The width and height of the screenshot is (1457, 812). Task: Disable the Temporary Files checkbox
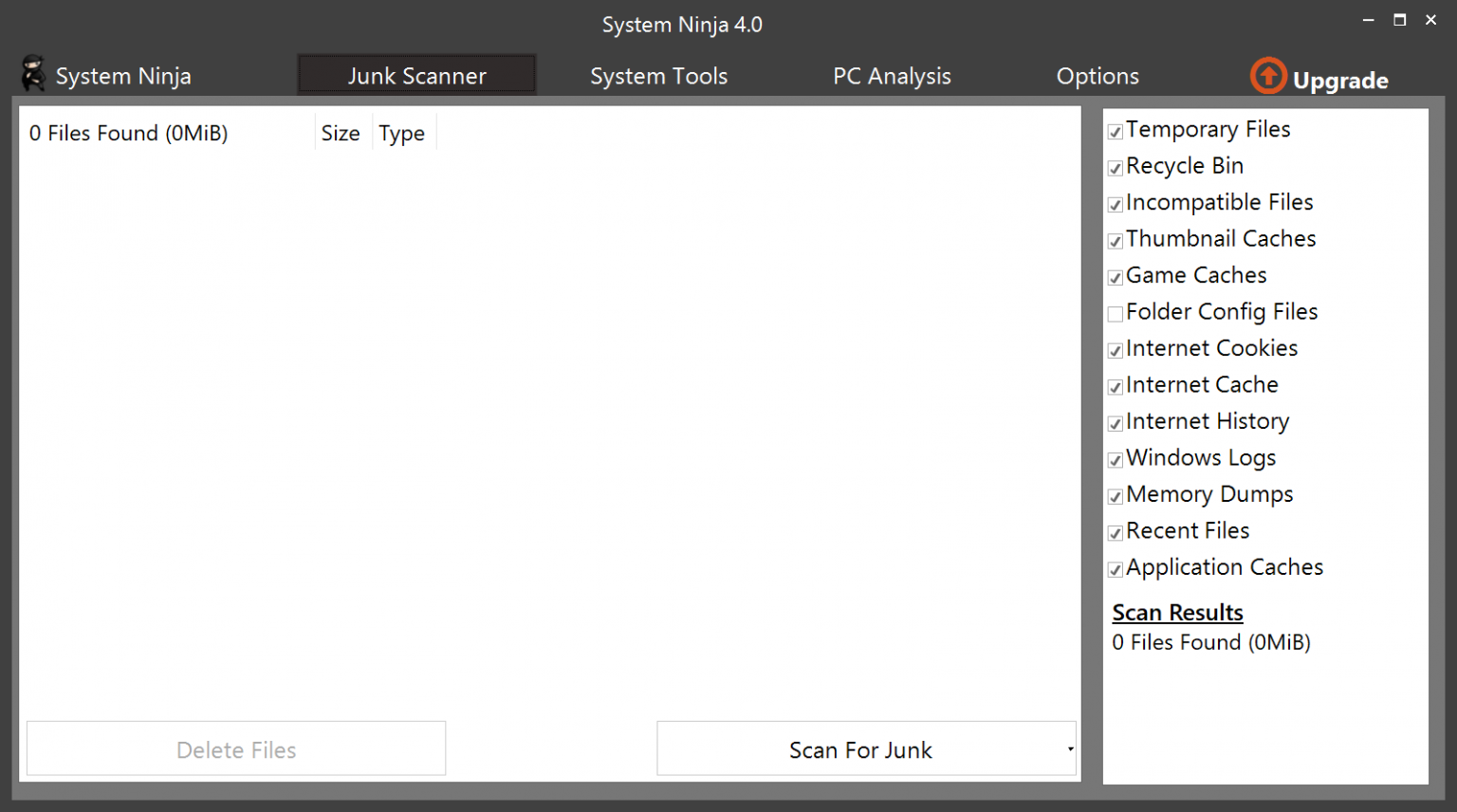[x=1116, y=131]
